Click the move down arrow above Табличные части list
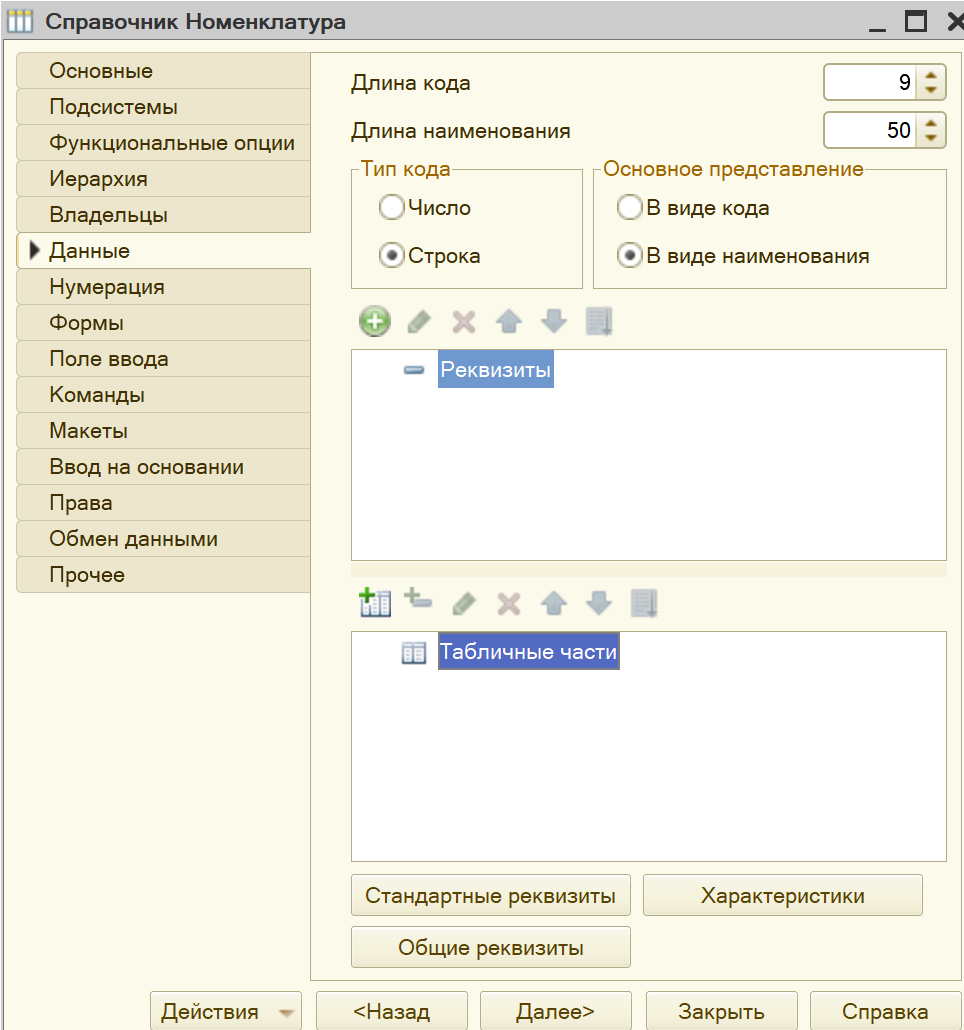This screenshot has width=964, height=1030. coord(599,603)
